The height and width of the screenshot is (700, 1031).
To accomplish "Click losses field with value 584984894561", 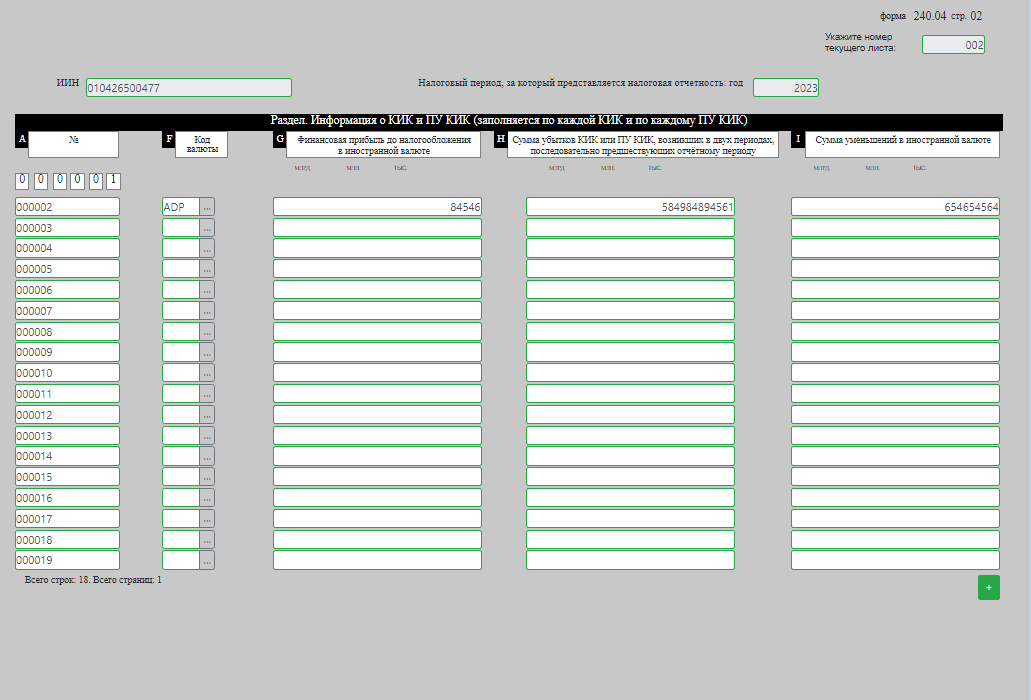I will pyautogui.click(x=630, y=207).
